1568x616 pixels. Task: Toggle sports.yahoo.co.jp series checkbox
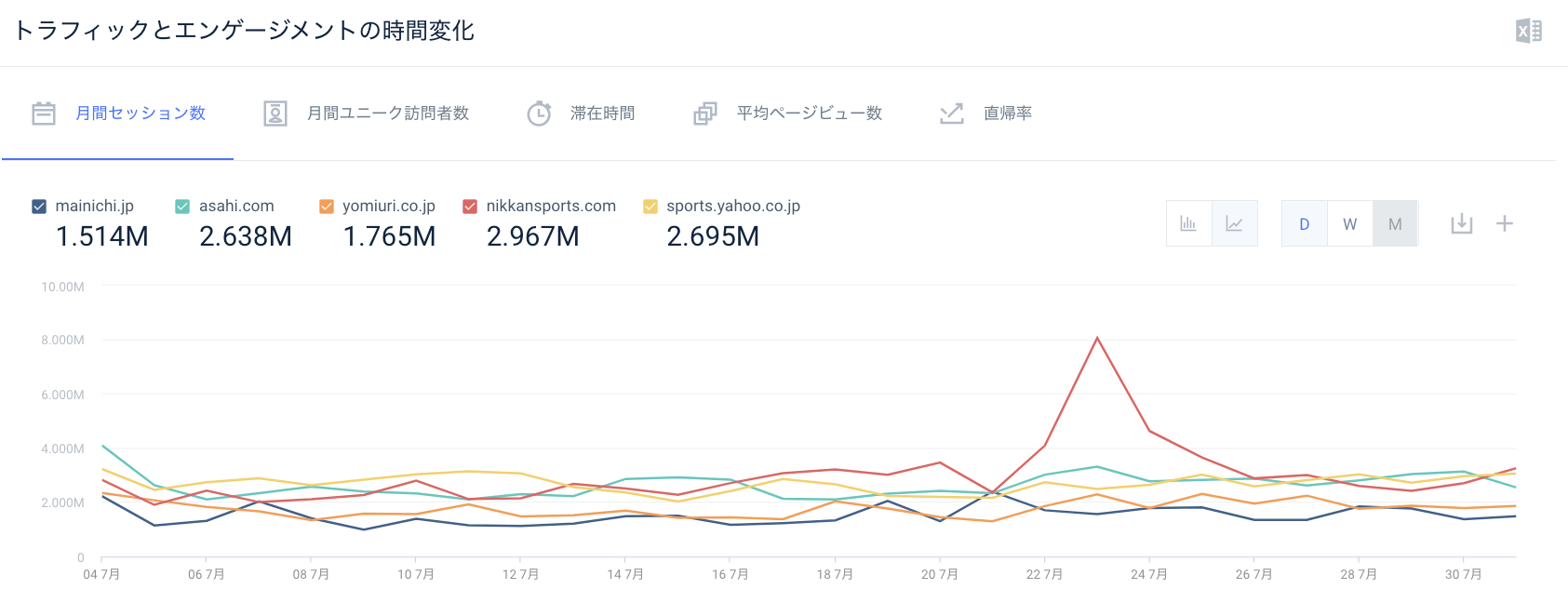[650, 207]
